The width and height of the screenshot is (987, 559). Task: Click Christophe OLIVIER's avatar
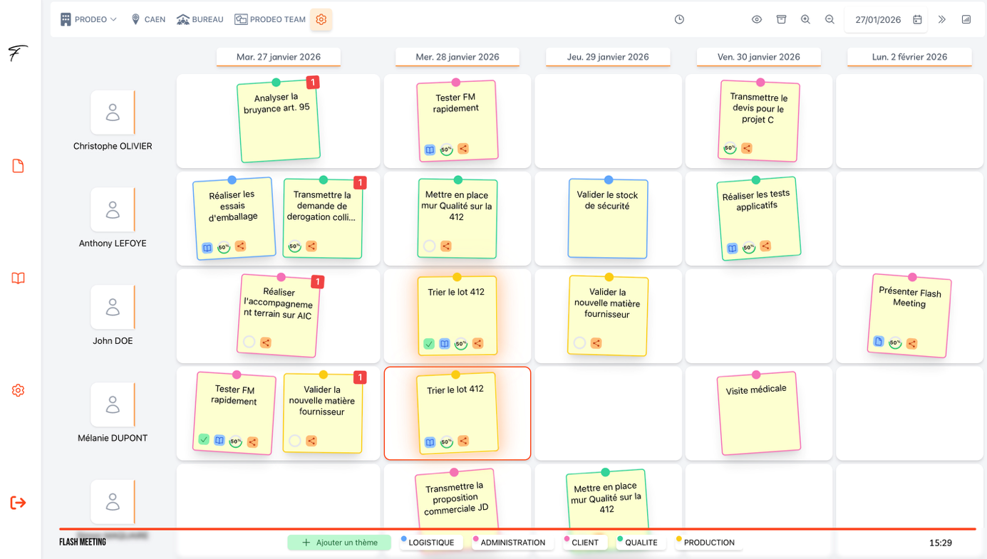coord(113,112)
